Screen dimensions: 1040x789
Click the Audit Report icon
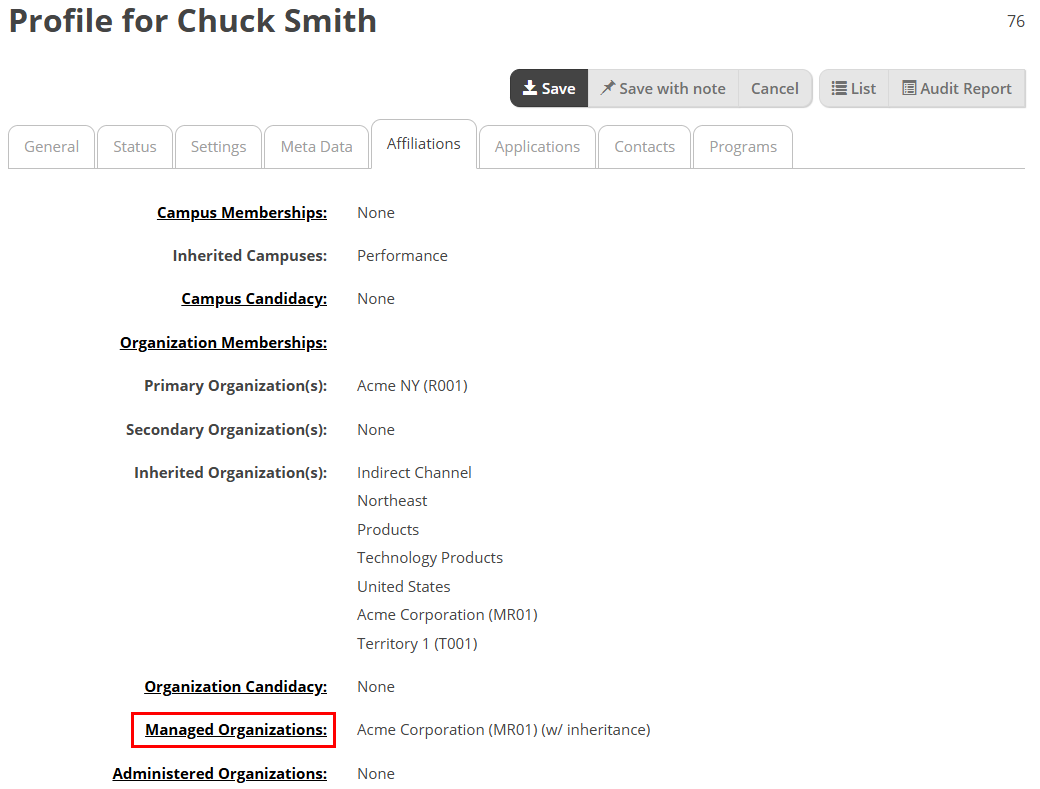909,88
